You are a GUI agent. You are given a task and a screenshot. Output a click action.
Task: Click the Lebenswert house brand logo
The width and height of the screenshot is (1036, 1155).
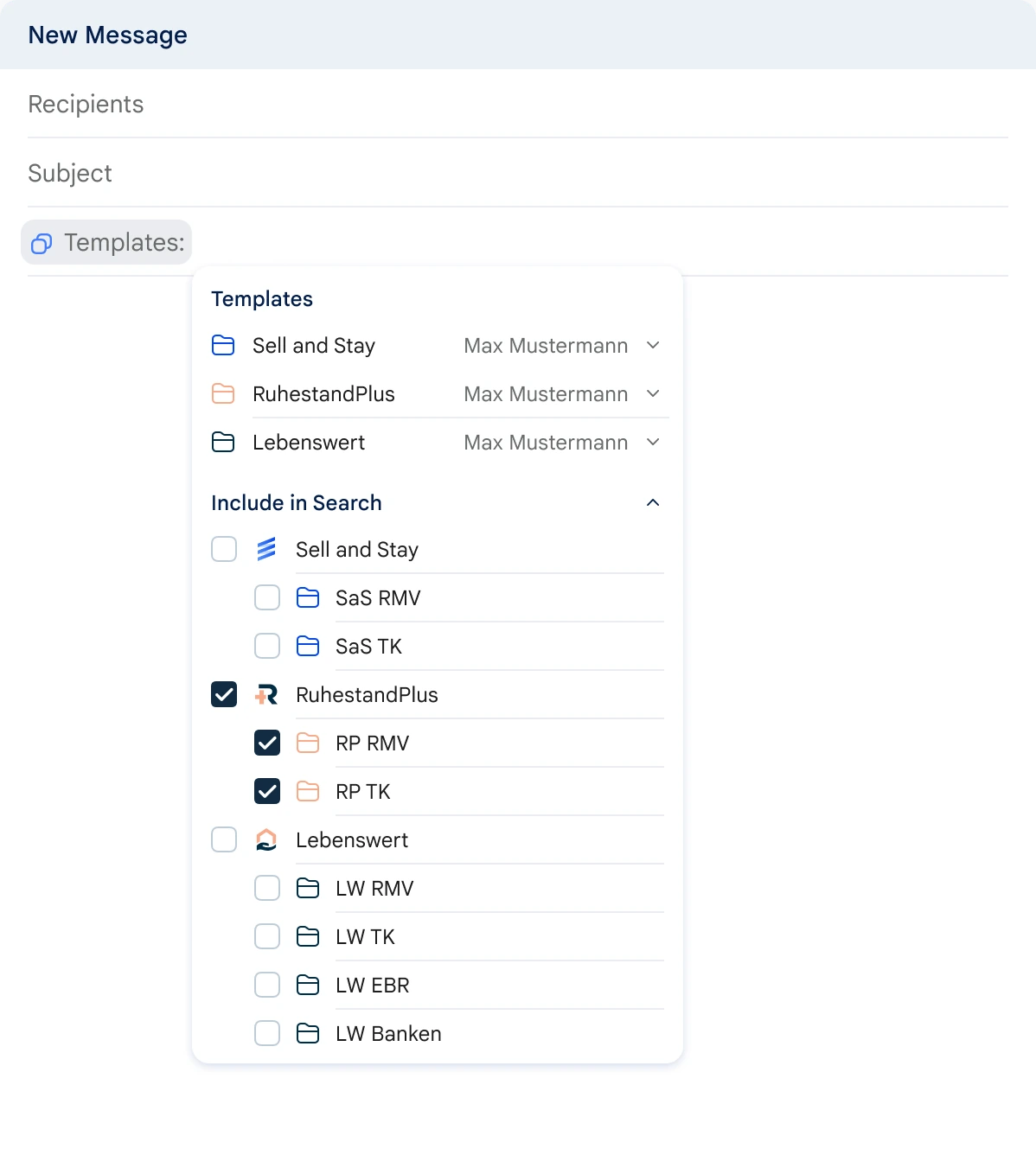266,839
